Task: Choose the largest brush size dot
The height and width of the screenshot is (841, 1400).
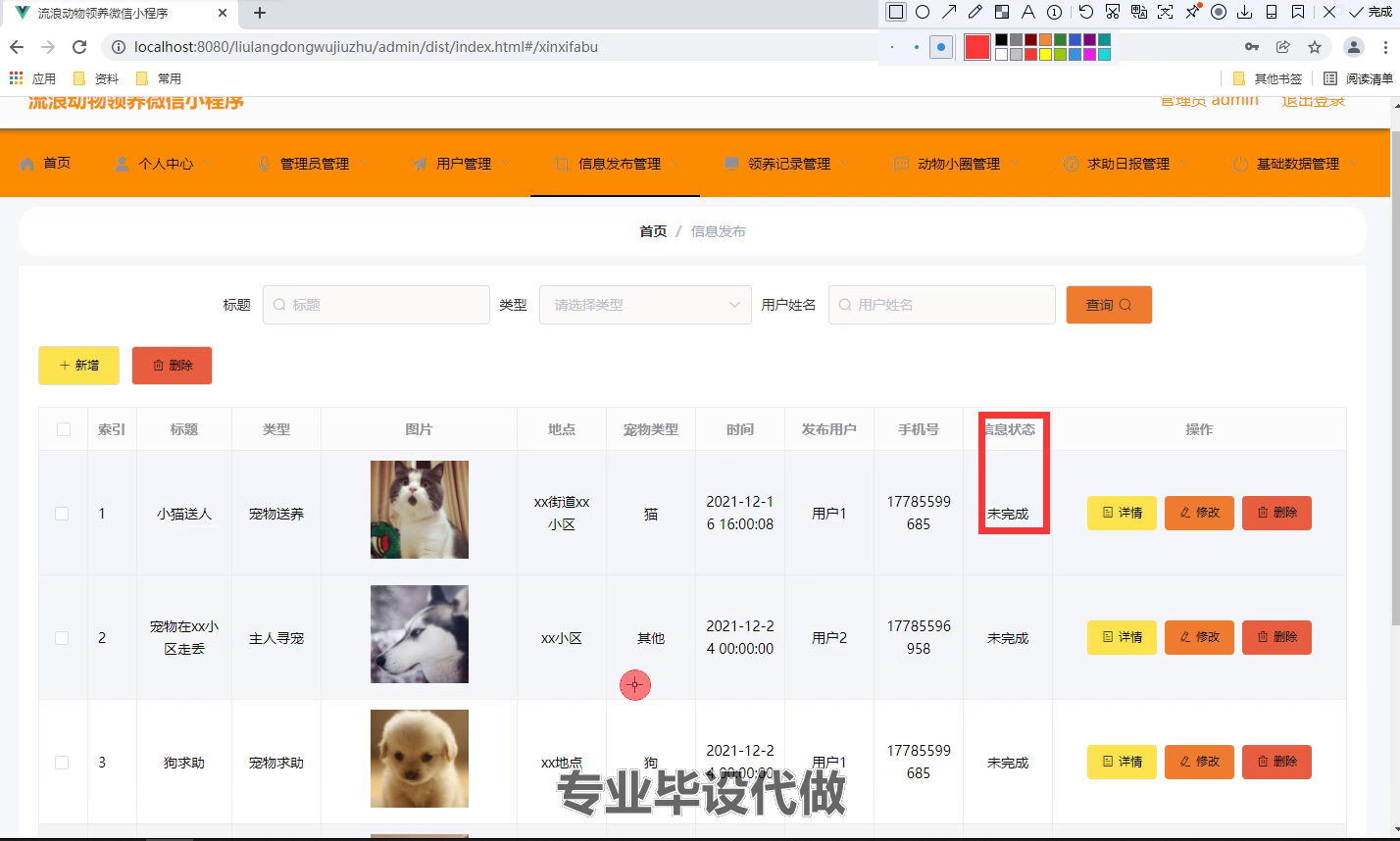Action: pyautogui.click(x=941, y=47)
